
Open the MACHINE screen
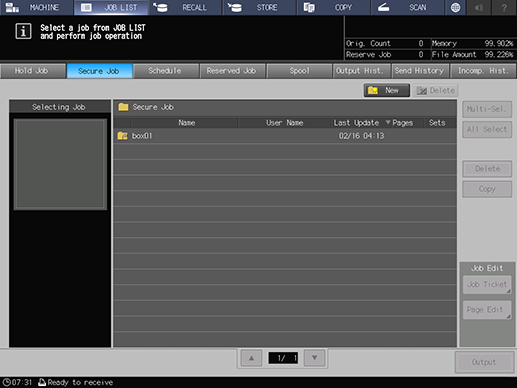click(x=36, y=7)
